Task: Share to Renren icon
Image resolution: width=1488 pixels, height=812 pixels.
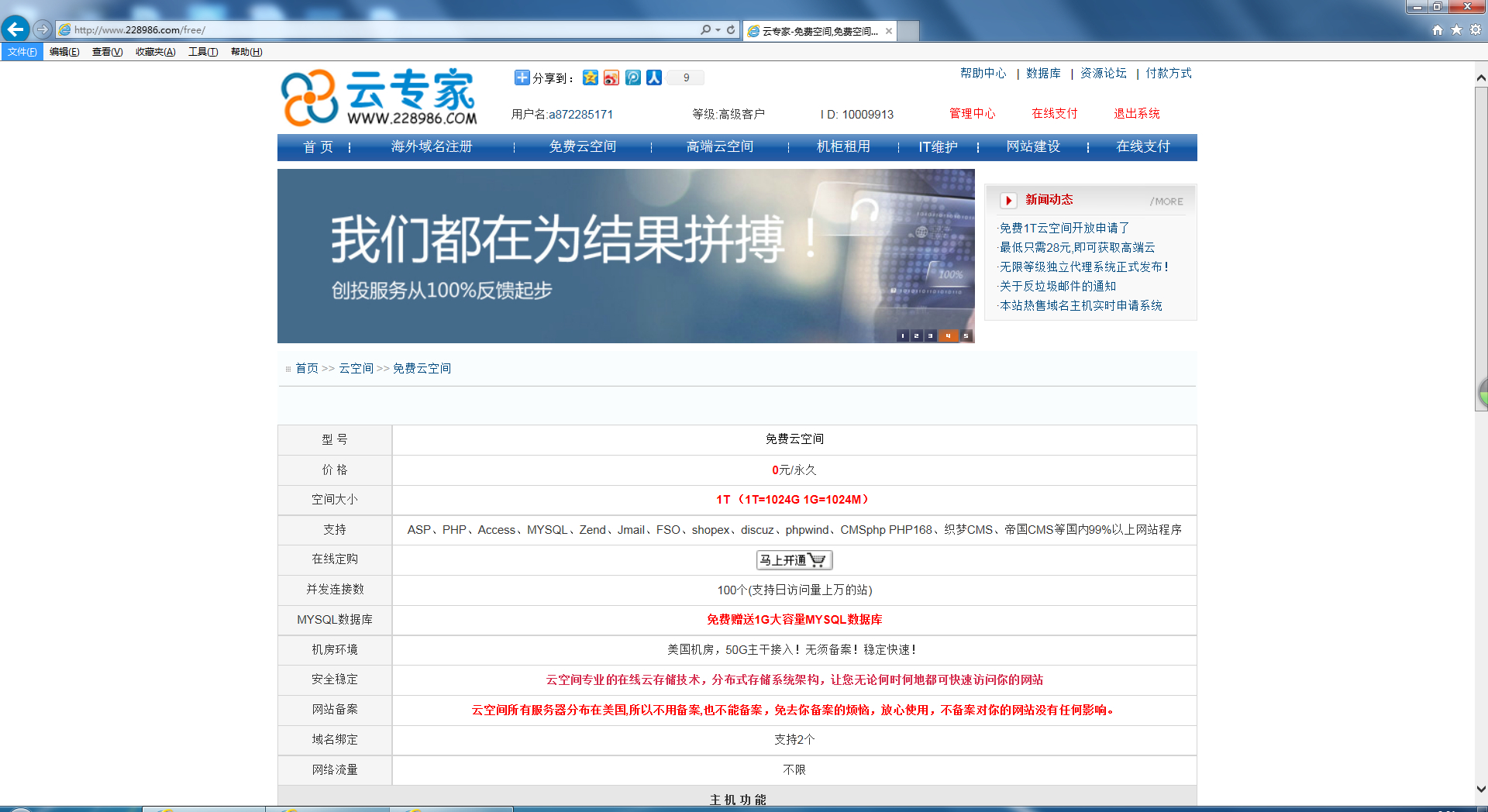Action: [x=654, y=77]
